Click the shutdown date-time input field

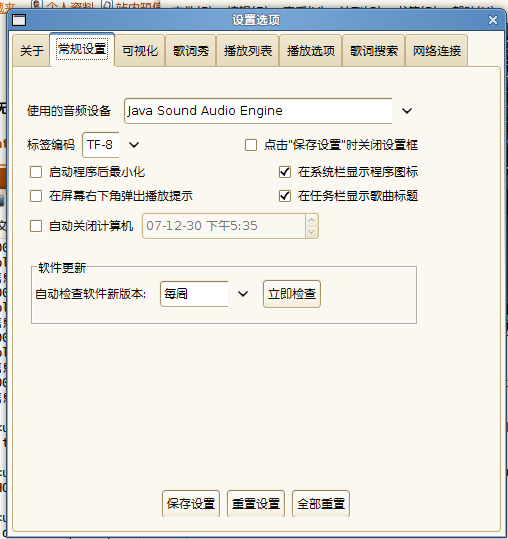pos(224,226)
